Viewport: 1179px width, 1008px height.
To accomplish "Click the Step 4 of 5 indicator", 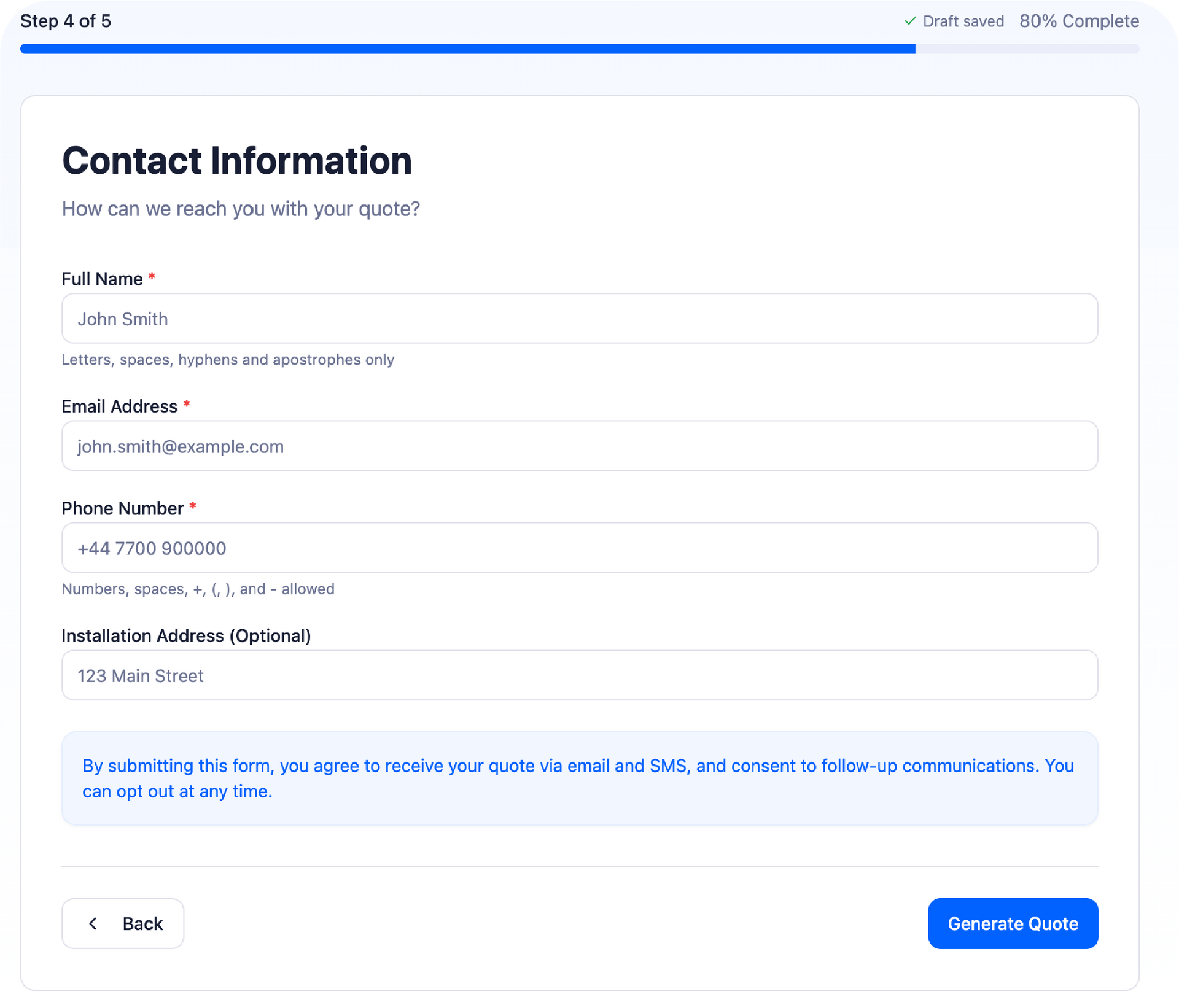I will click(66, 21).
